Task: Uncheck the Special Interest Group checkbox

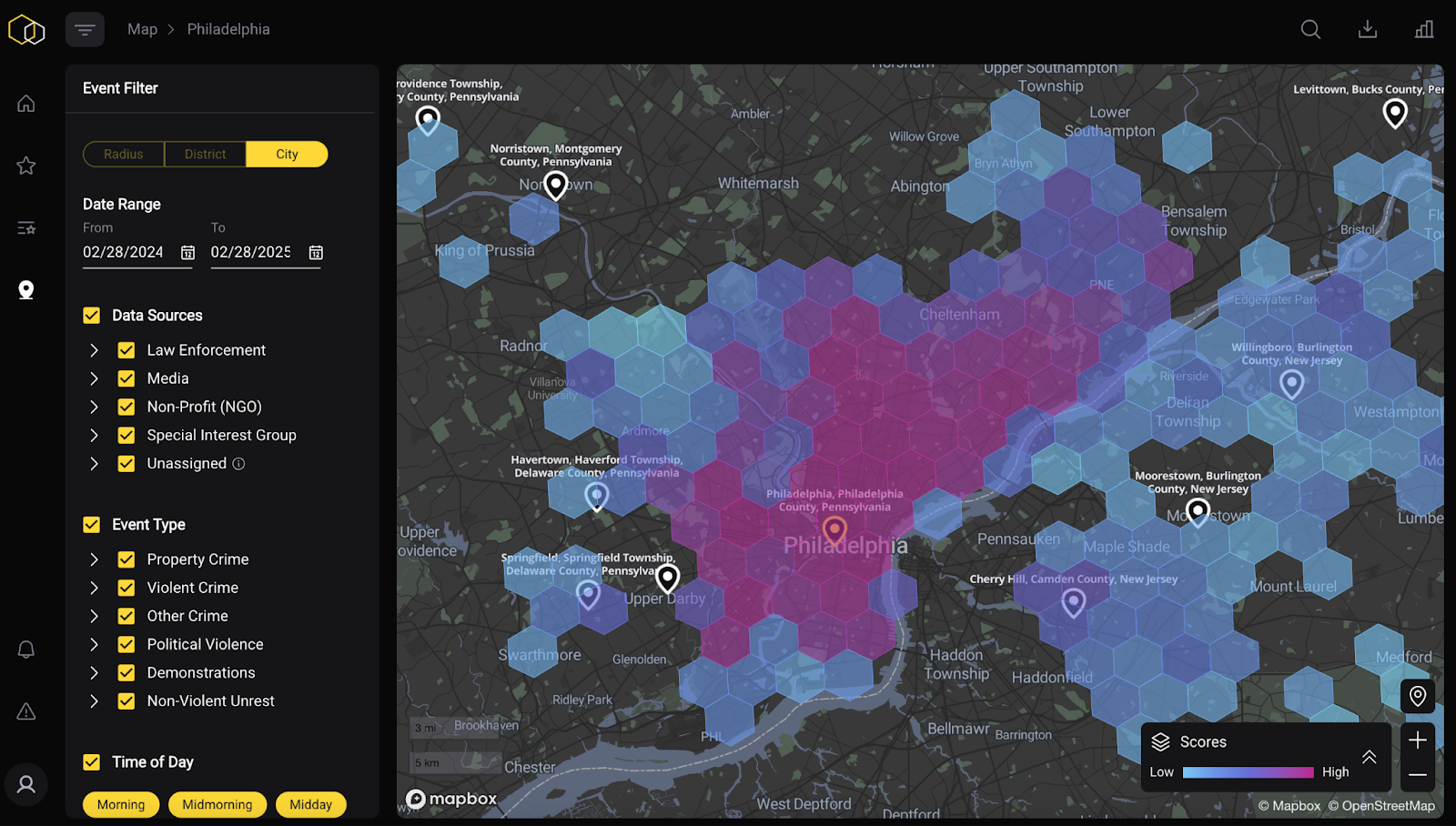Action: pyautogui.click(x=126, y=435)
